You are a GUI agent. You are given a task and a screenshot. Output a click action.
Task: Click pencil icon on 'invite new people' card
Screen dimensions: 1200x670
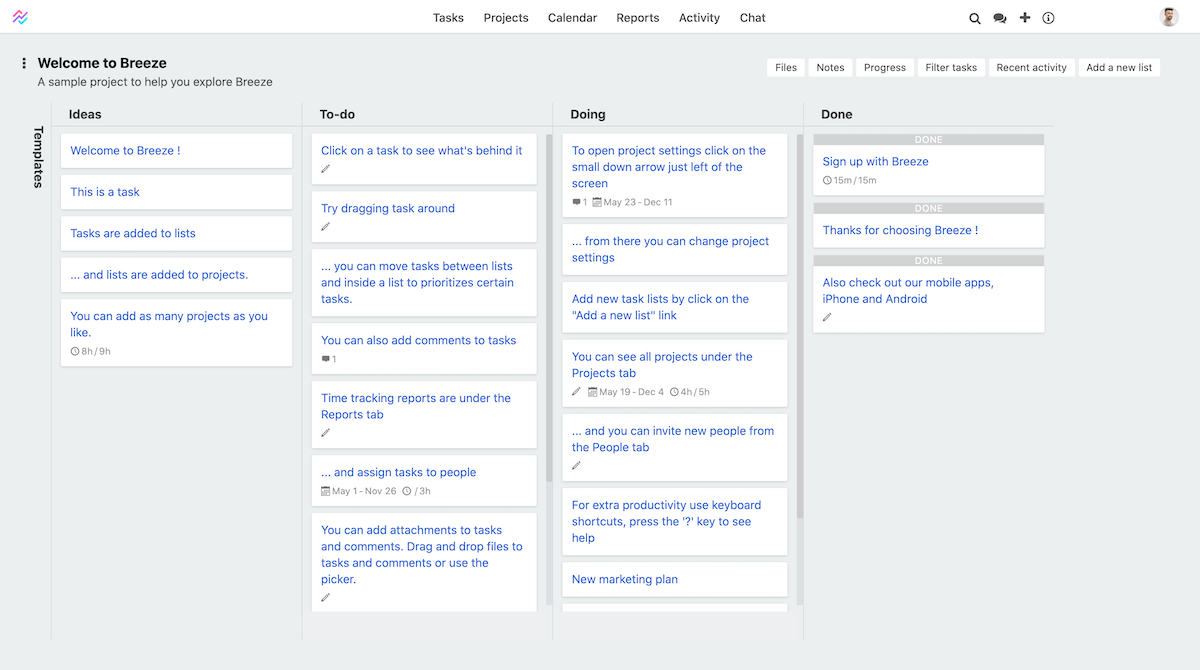pos(576,466)
